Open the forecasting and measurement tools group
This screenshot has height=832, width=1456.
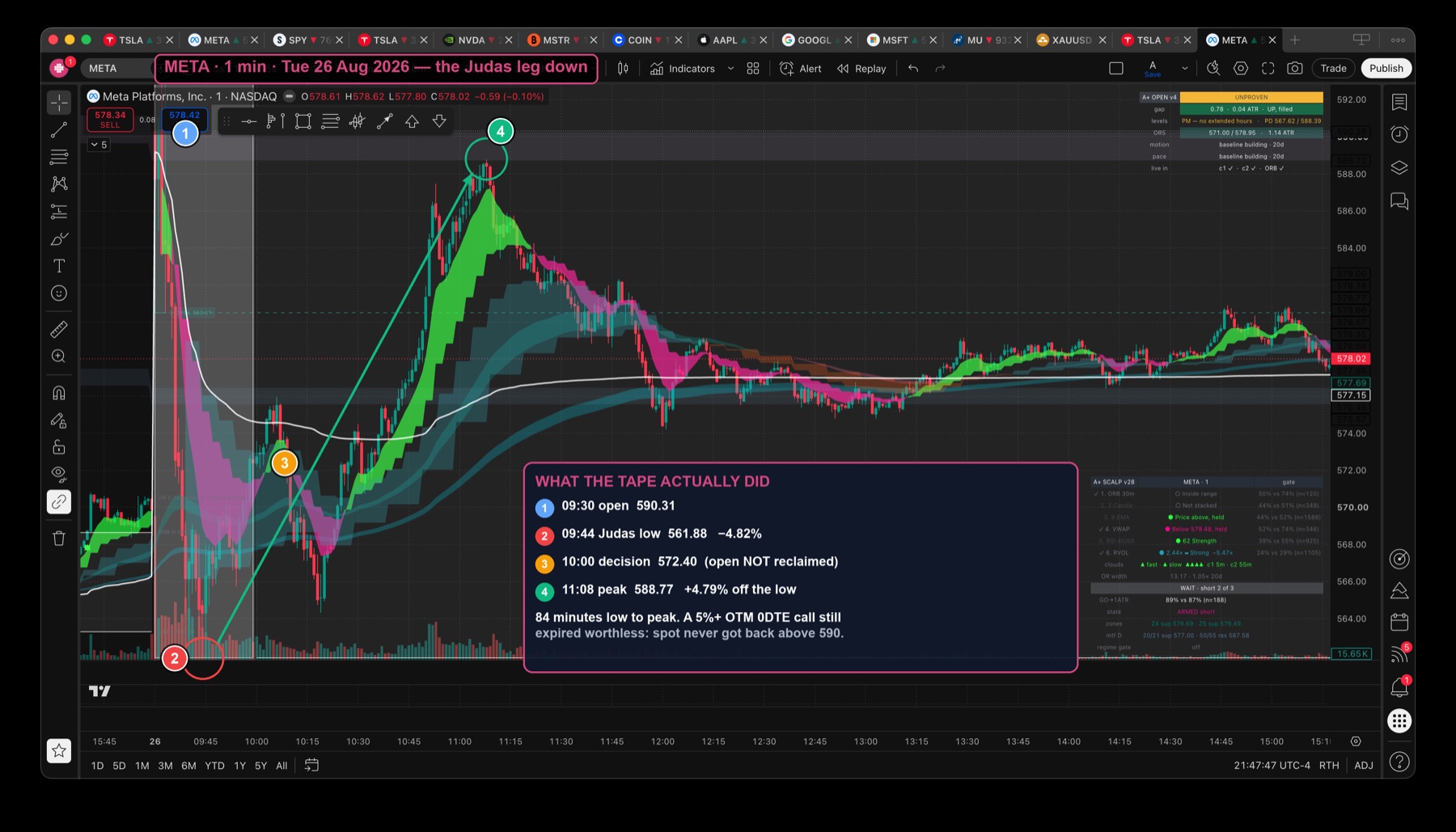point(59,212)
